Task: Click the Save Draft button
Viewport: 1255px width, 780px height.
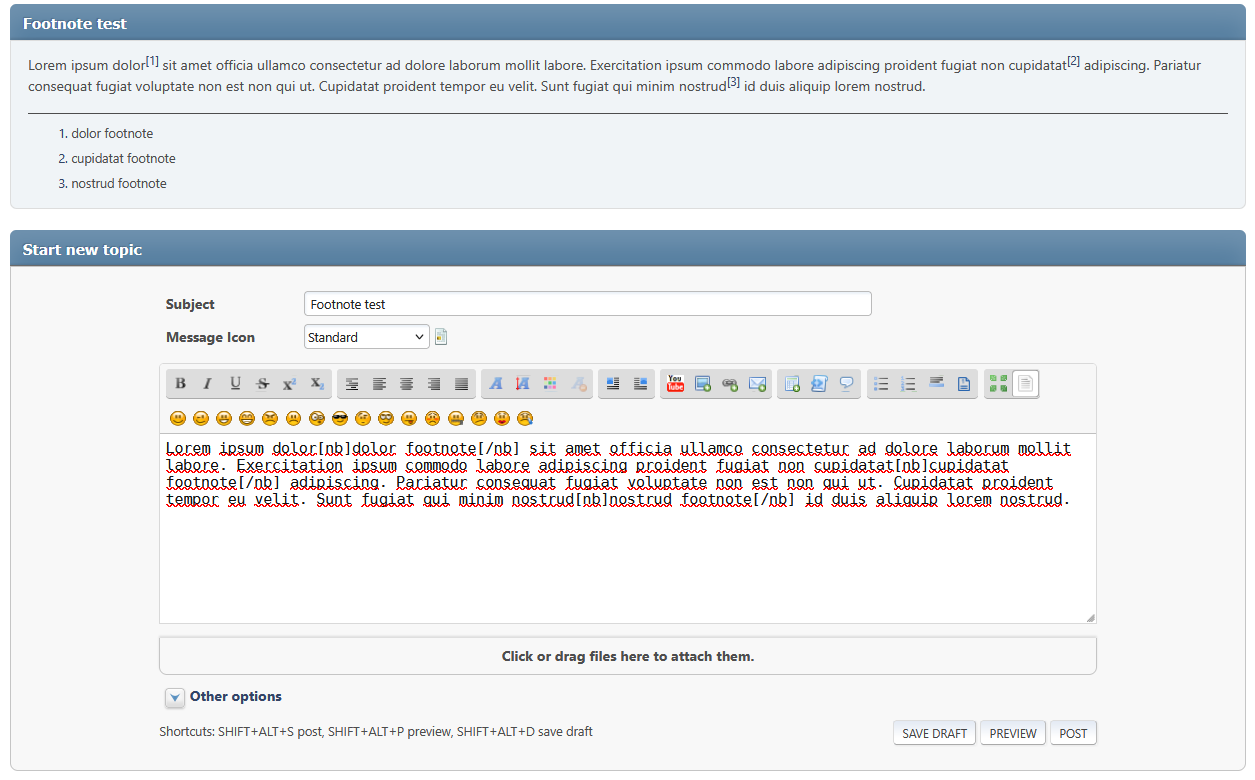Action: [x=935, y=733]
